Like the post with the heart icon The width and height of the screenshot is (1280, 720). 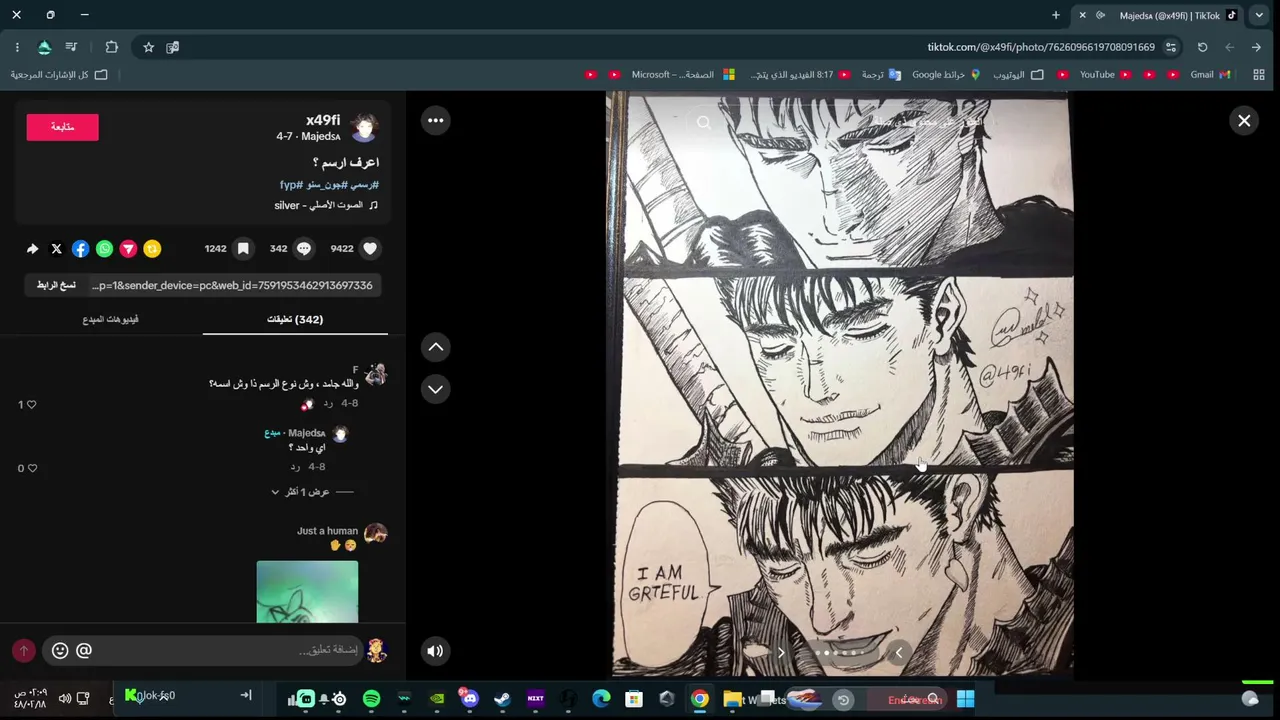[x=370, y=249]
